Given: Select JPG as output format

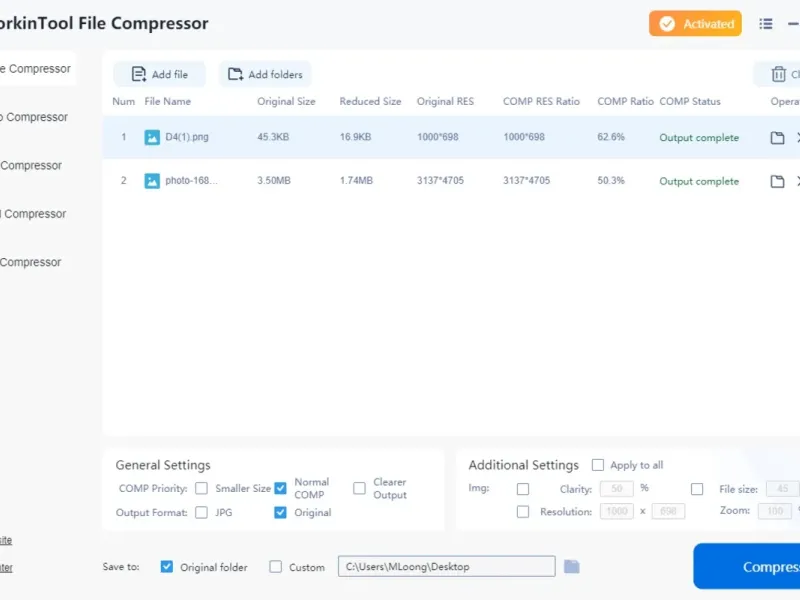Looking at the screenshot, I should (202, 512).
